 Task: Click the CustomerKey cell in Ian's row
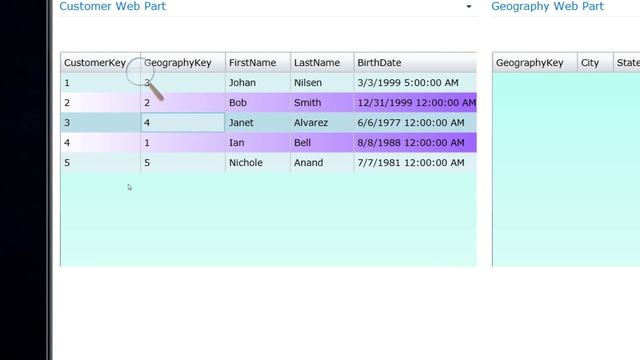[x=100, y=142]
